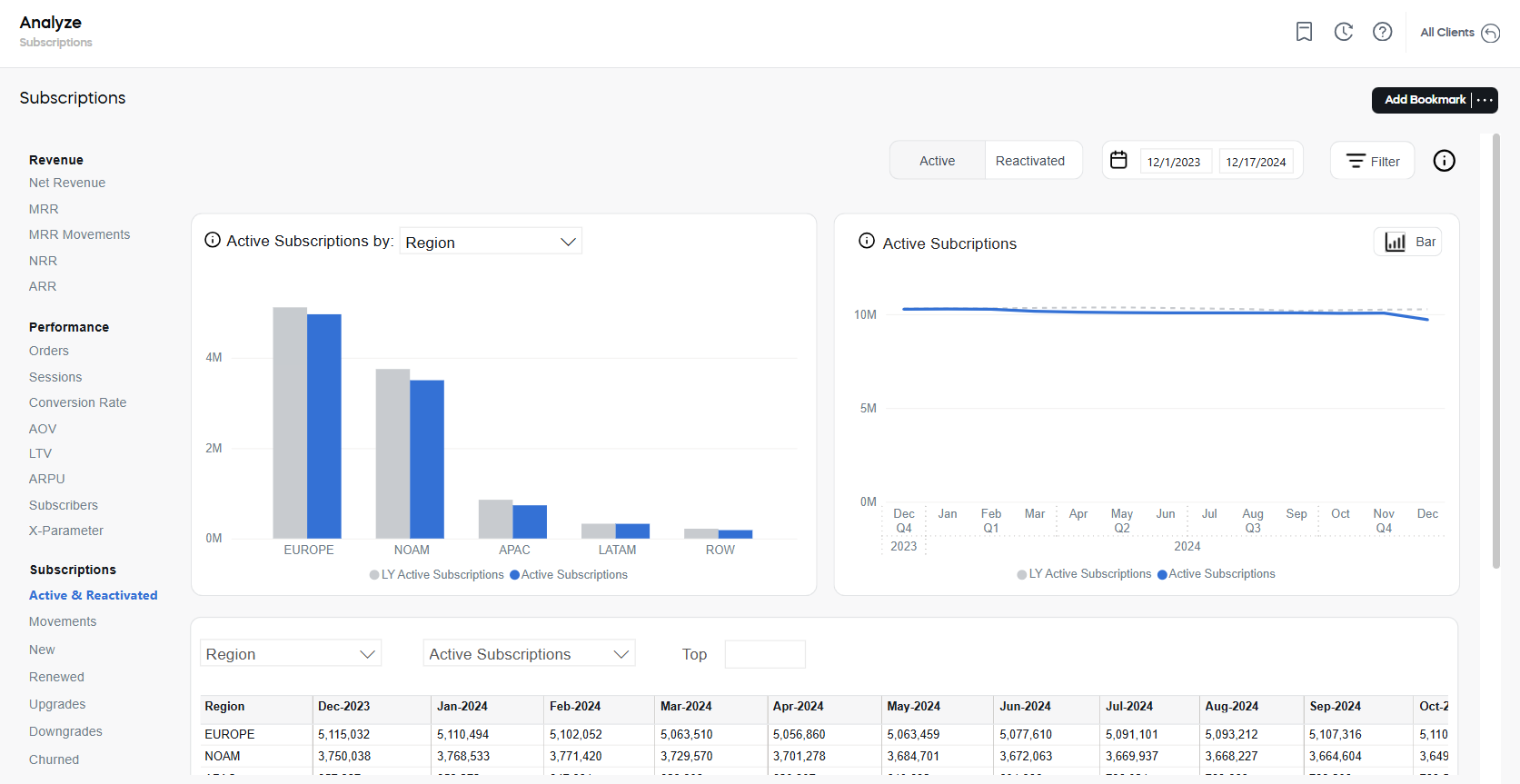Open Churned under Subscriptions

click(54, 759)
